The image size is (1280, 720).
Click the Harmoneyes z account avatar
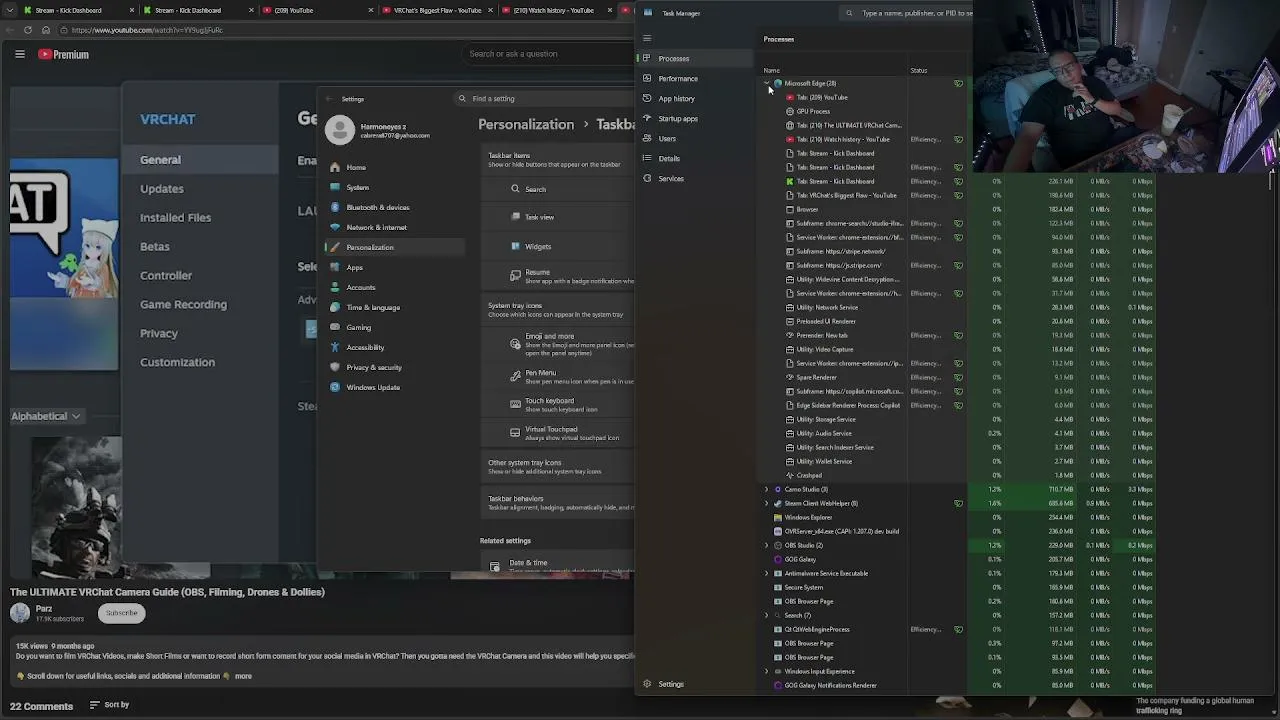pos(340,130)
